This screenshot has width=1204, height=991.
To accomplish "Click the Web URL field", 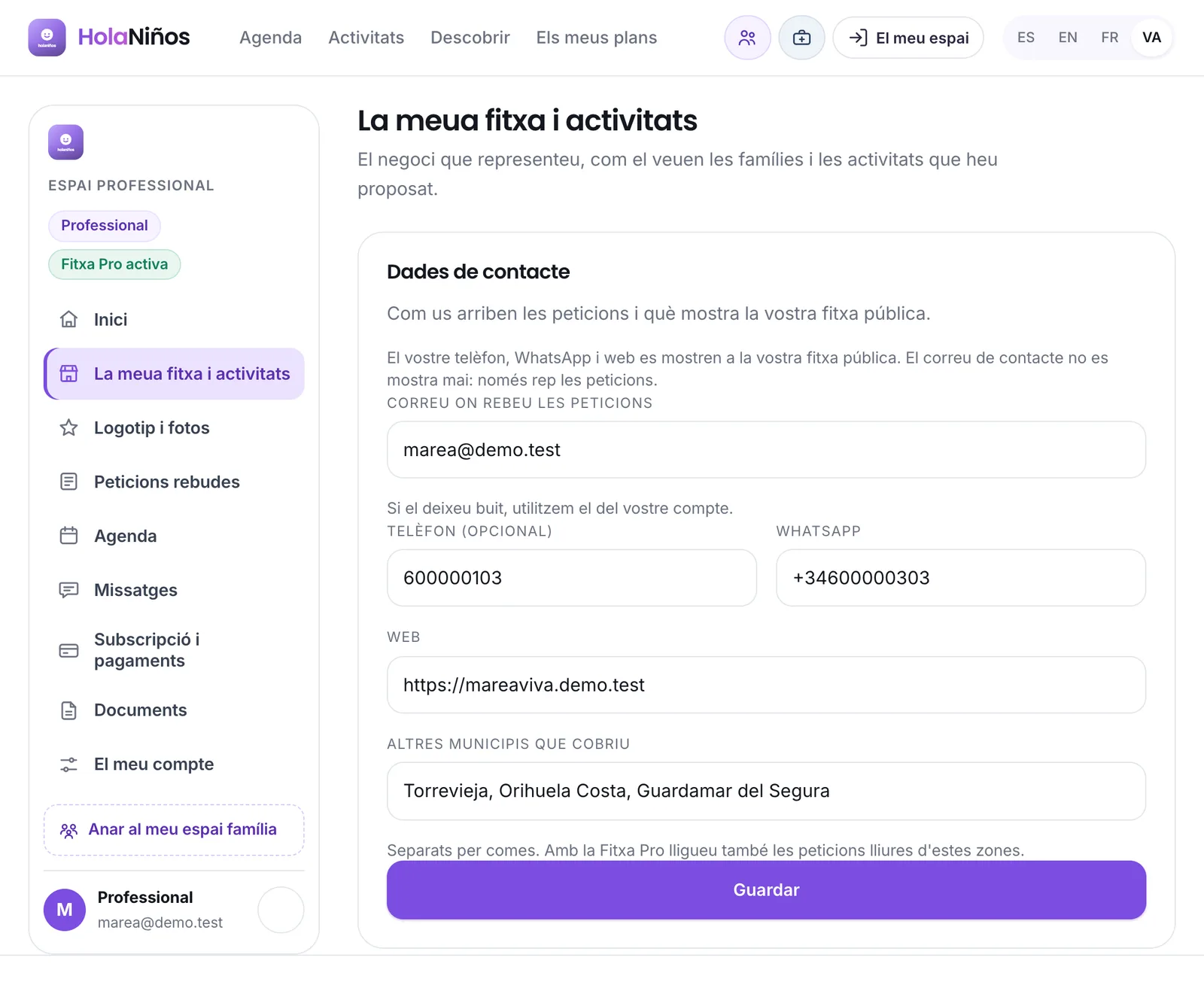I will [x=766, y=685].
